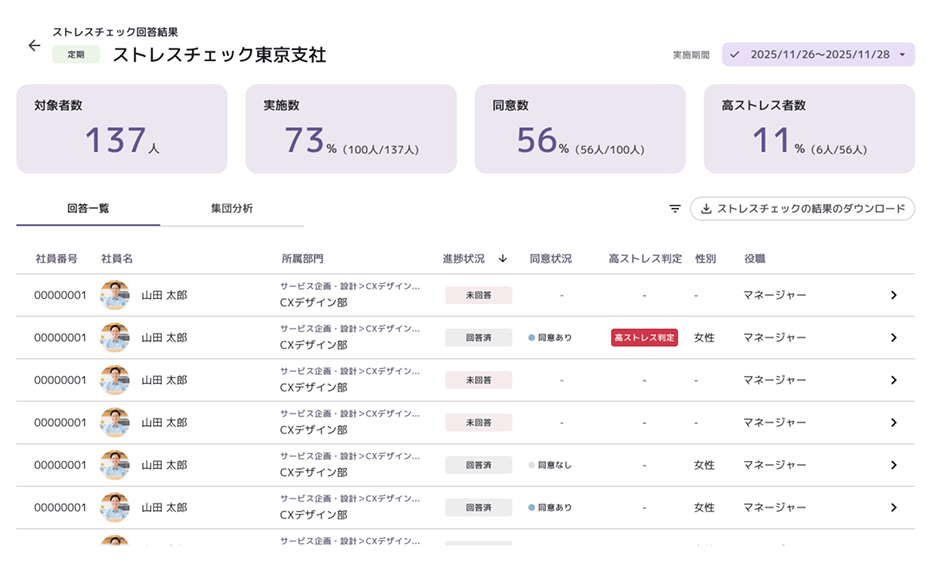This screenshot has height=568, width=930.
Task: Open the 同意なし row with its chevron
Action: (894, 465)
